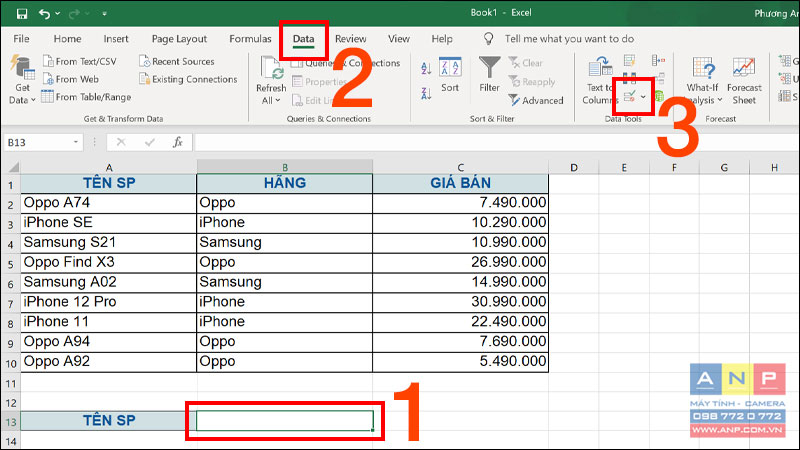Switch to the Home tab
The height and width of the screenshot is (450, 800).
pos(67,39)
